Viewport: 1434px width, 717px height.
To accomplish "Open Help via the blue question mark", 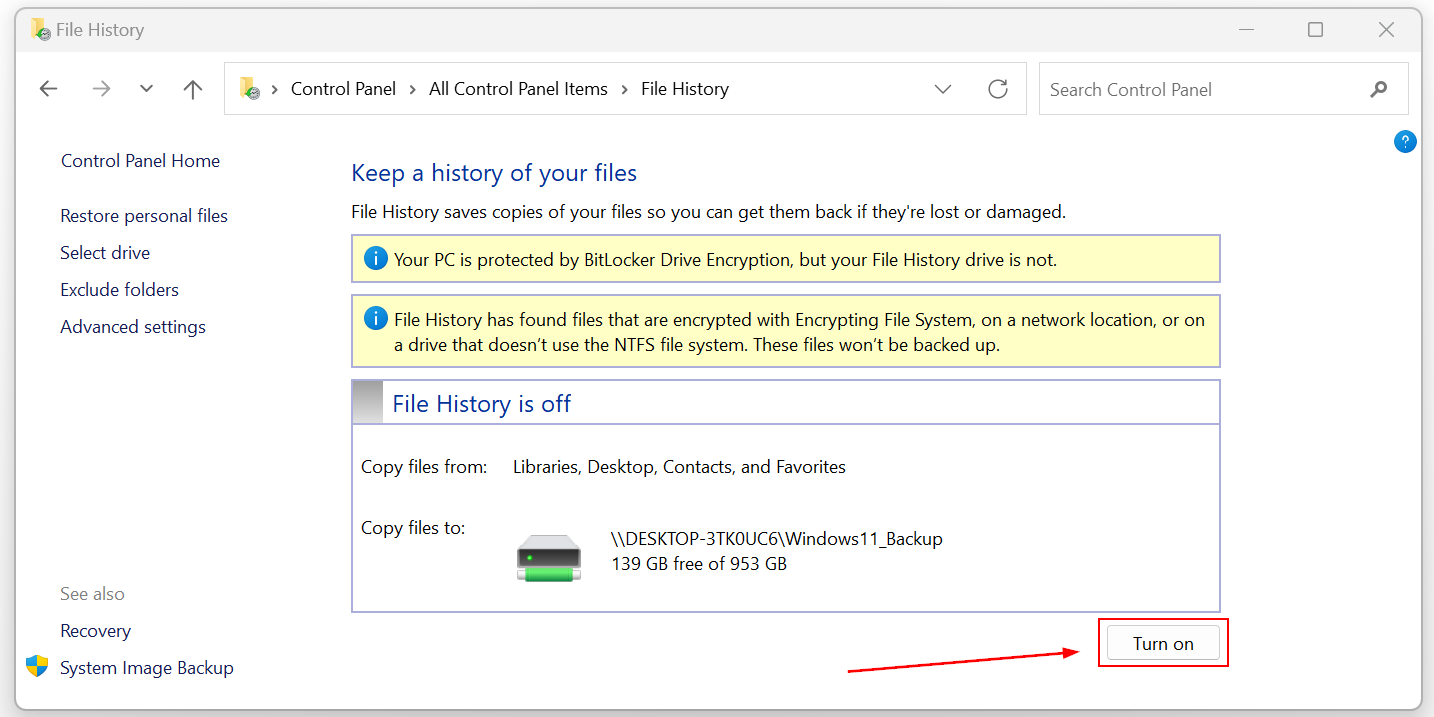I will (x=1405, y=142).
